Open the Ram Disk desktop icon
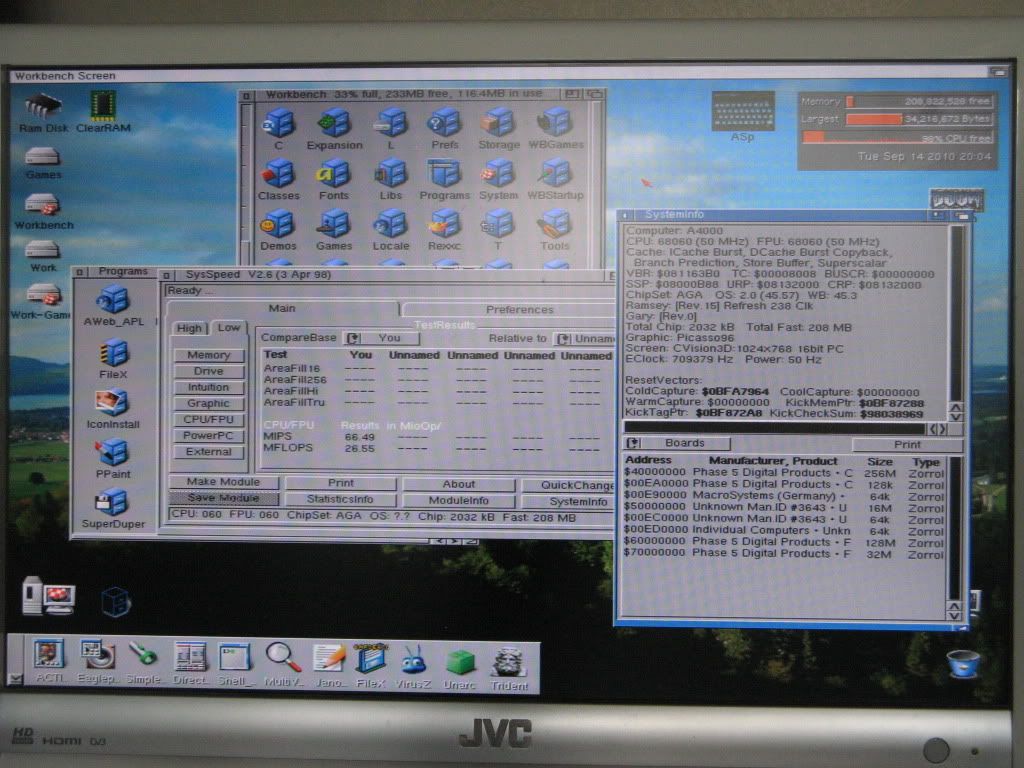 [x=43, y=106]
